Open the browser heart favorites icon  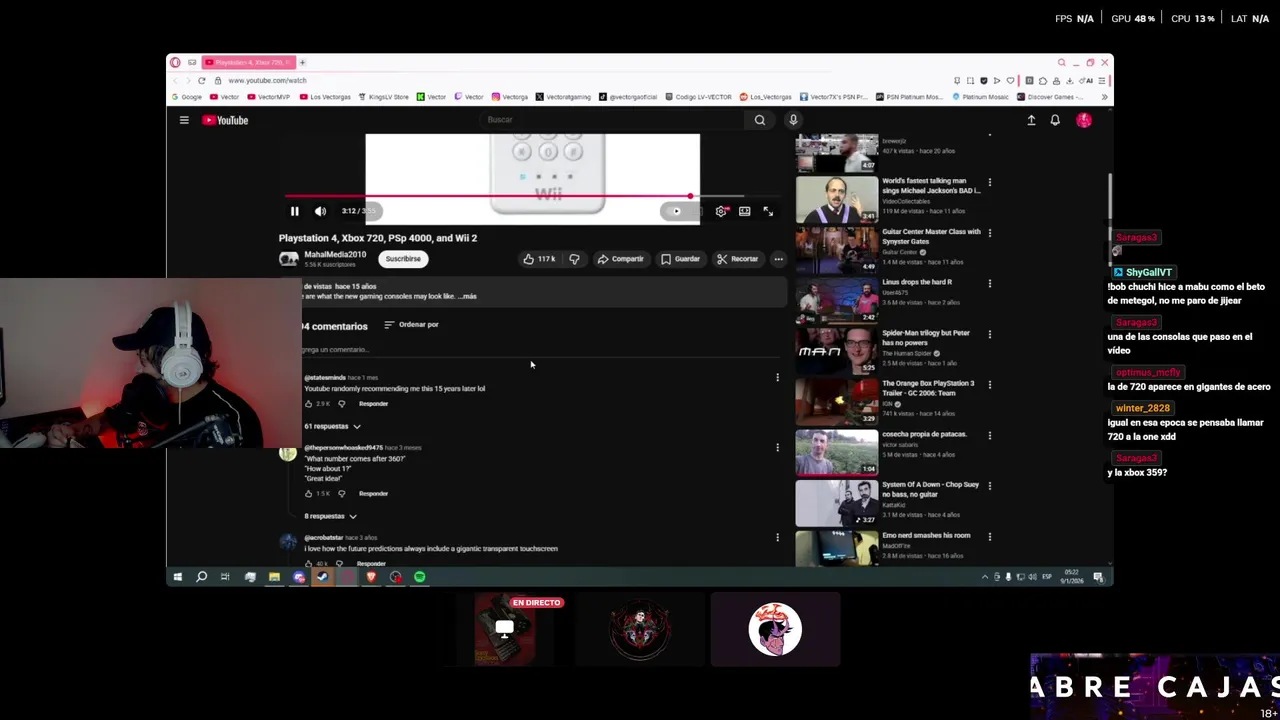tap(1009, 80)
